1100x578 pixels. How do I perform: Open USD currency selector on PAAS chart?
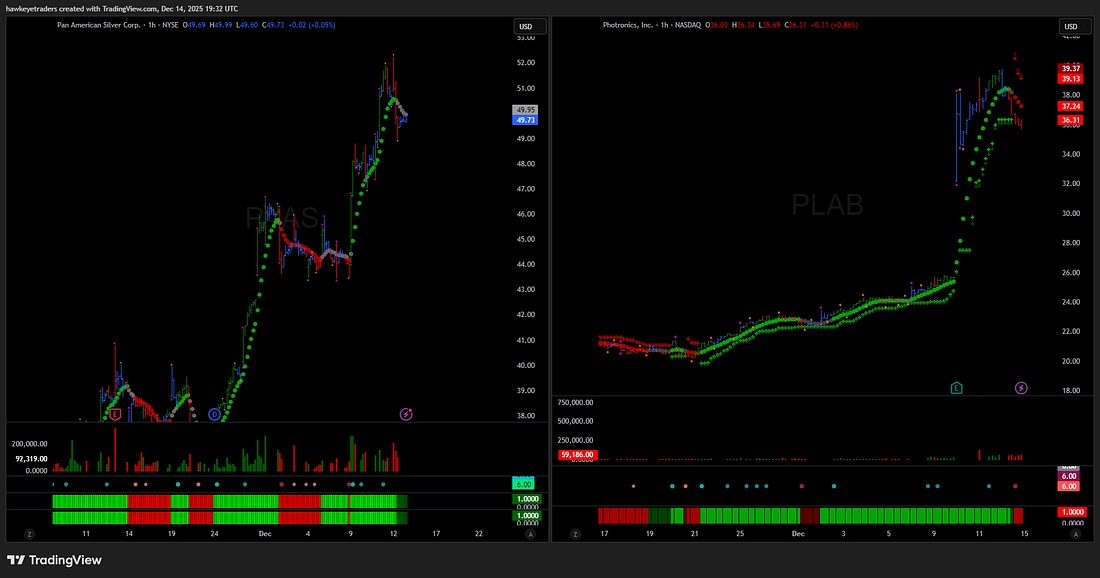point(530,27)
